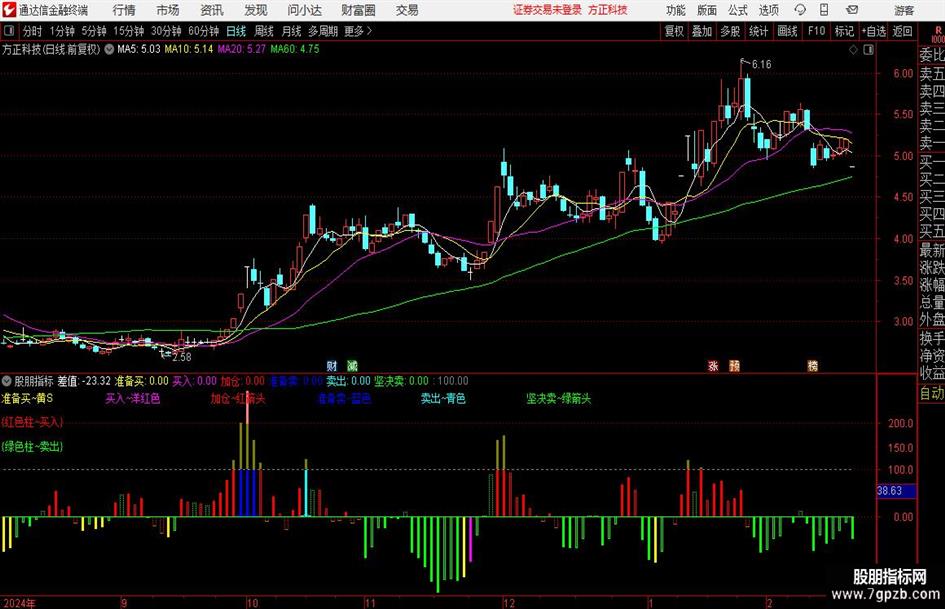Open the F10 company info button
The image size is (945, 609).
[816, 31]
